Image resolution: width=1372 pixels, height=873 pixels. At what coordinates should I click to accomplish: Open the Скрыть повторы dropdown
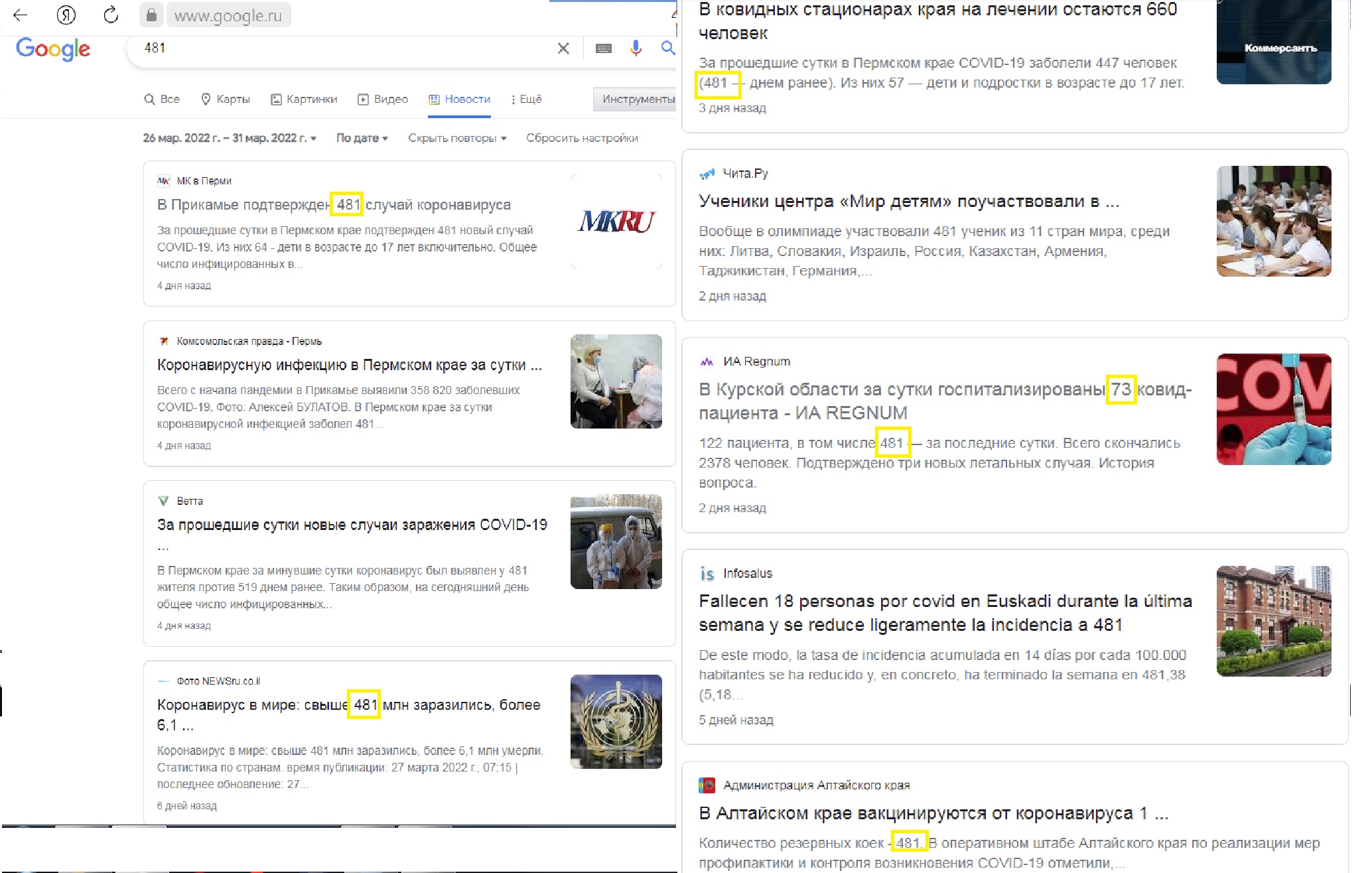click(x=457, y=138)
